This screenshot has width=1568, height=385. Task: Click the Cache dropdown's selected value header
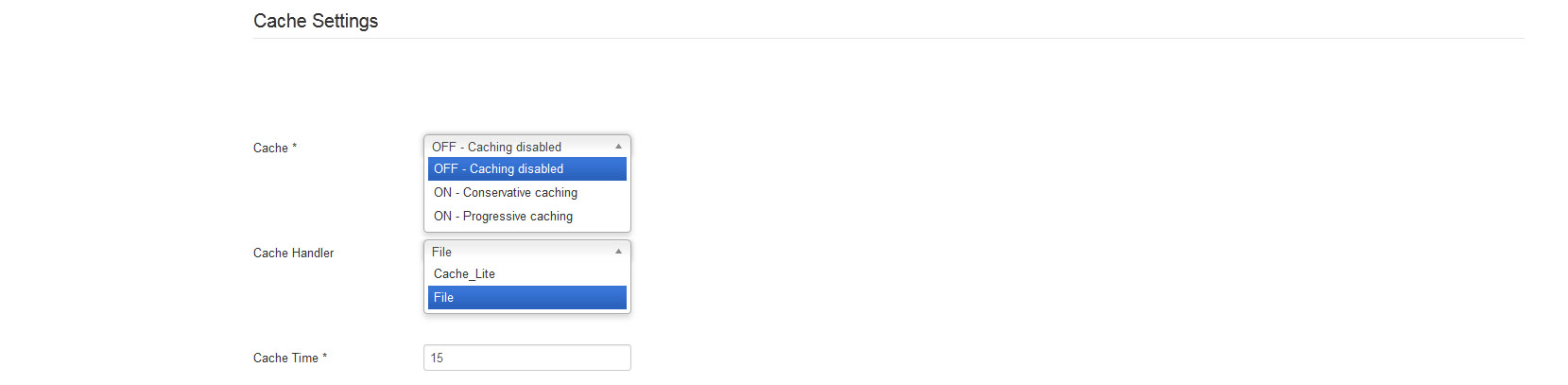coord(527,147)
